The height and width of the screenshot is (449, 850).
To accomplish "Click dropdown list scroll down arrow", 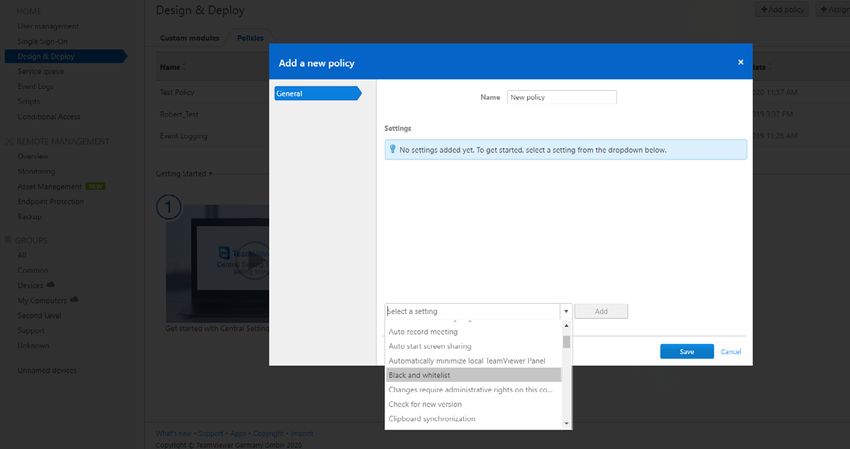I will tap(566, 424).
